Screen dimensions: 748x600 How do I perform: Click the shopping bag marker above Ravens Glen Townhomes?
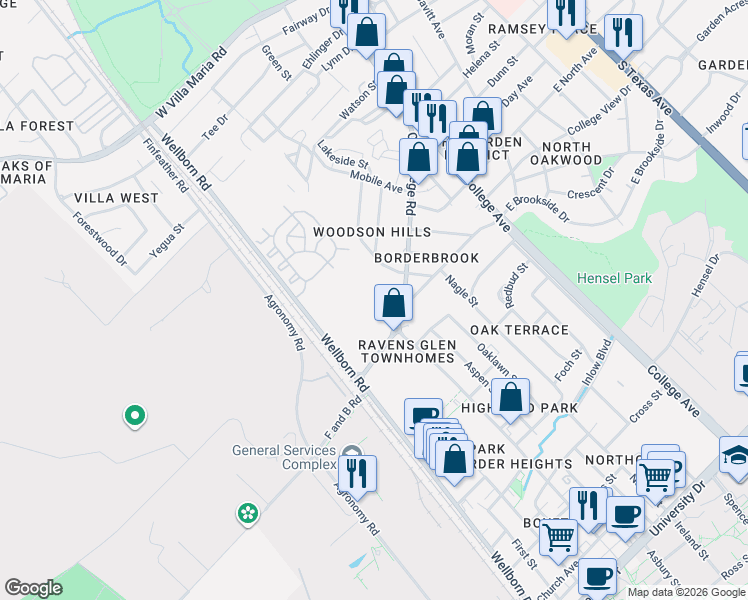coord(393,306)
